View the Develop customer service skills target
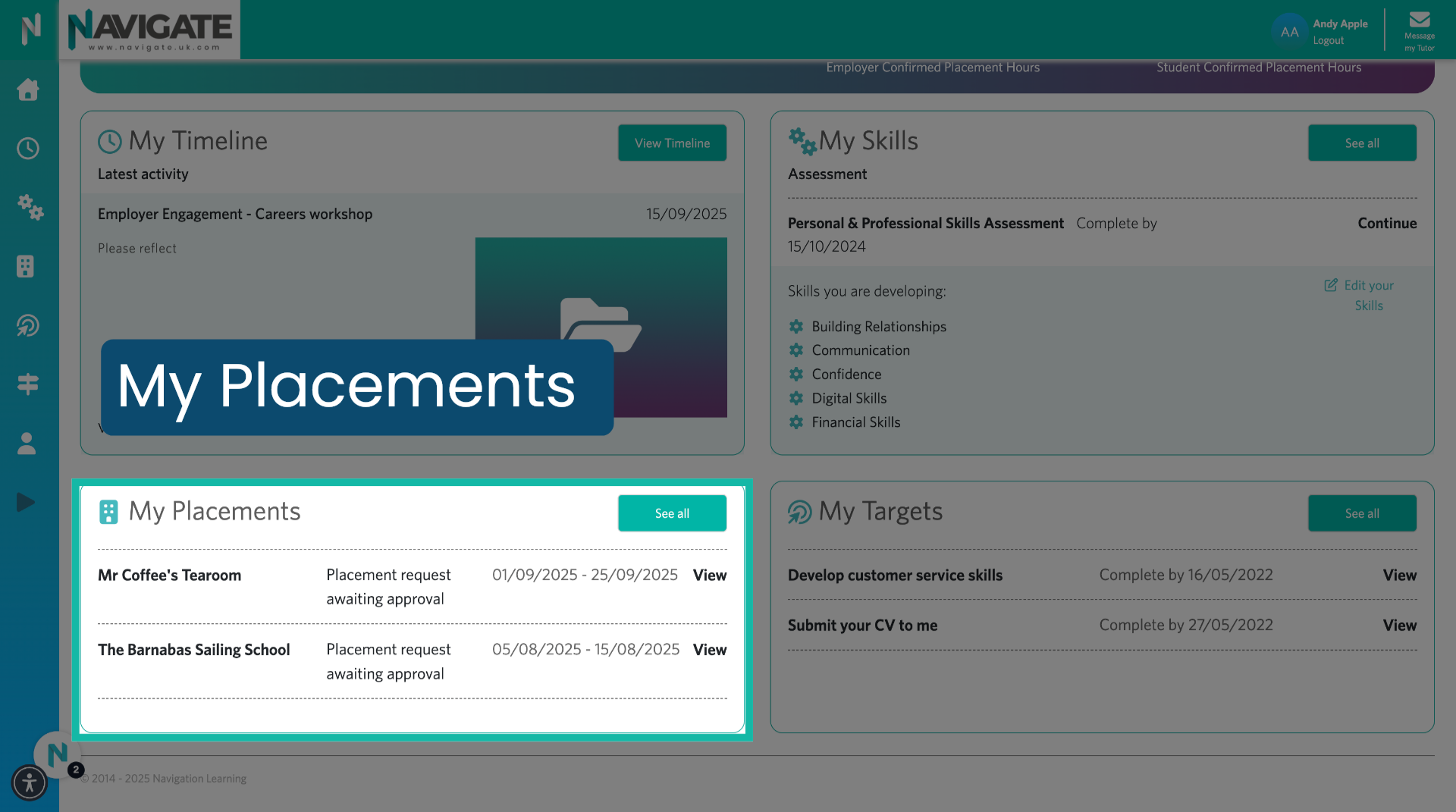 tap(1400, 575)
